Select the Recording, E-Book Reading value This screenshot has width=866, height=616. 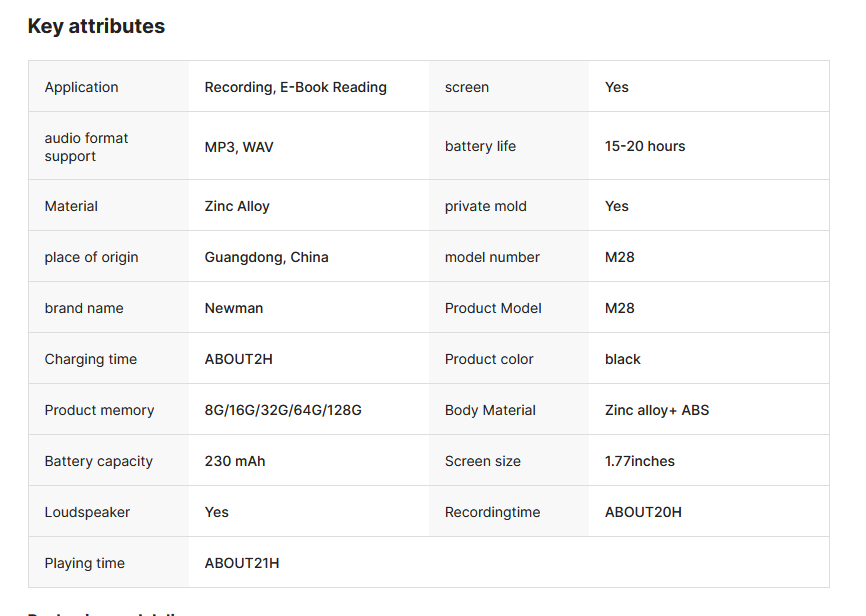pos(295,87)
